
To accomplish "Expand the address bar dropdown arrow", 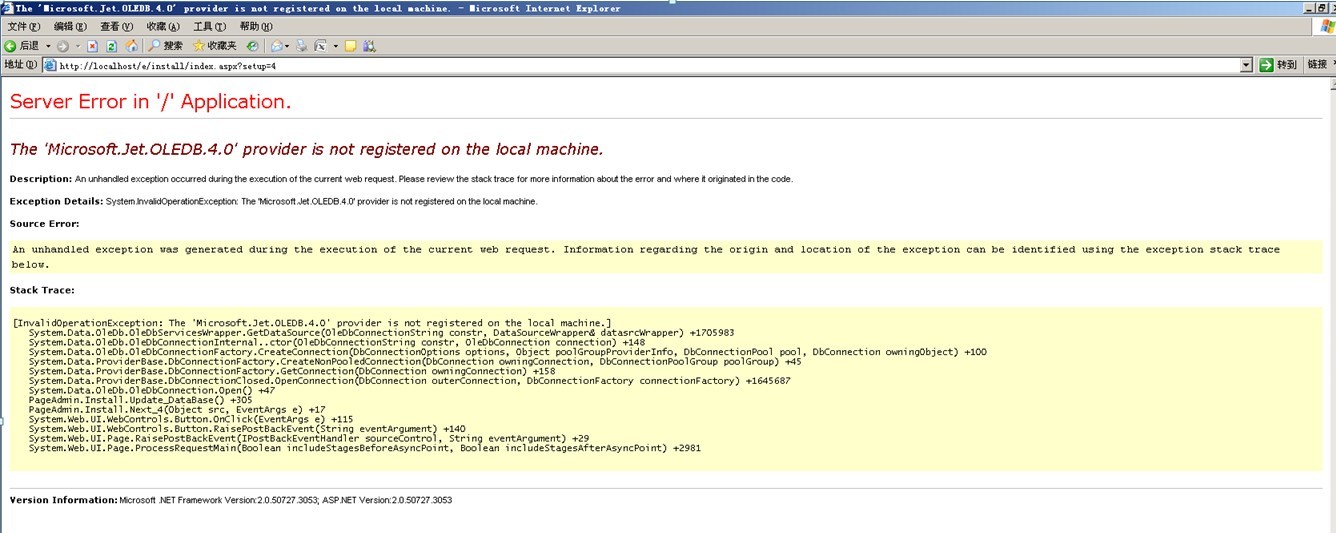I will click(x=1246, y=65).
